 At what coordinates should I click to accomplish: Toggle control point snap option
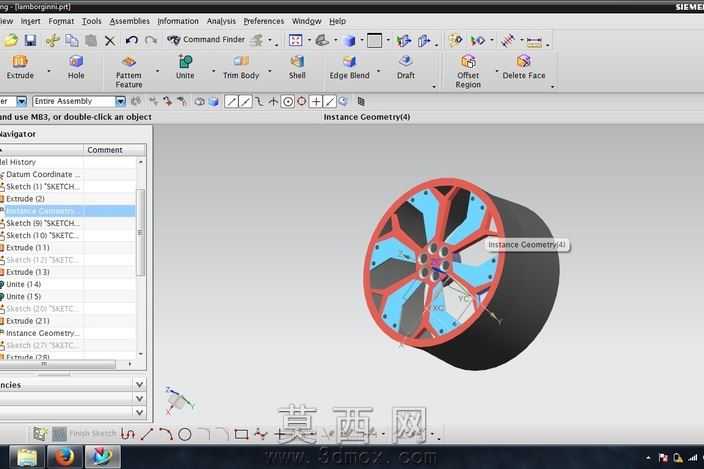coord(259,102)
